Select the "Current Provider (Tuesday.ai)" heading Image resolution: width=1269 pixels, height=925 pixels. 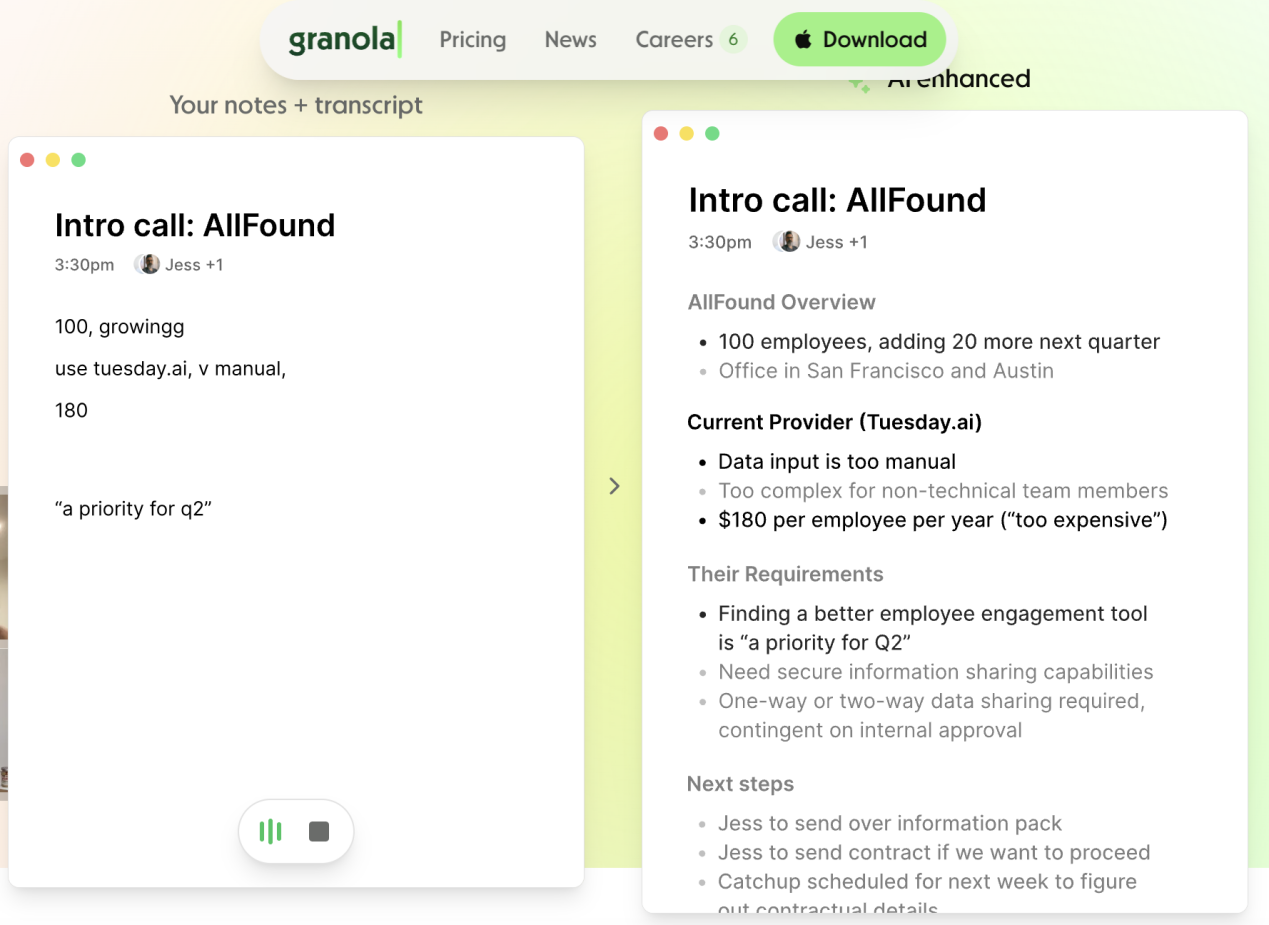point(834,422)
